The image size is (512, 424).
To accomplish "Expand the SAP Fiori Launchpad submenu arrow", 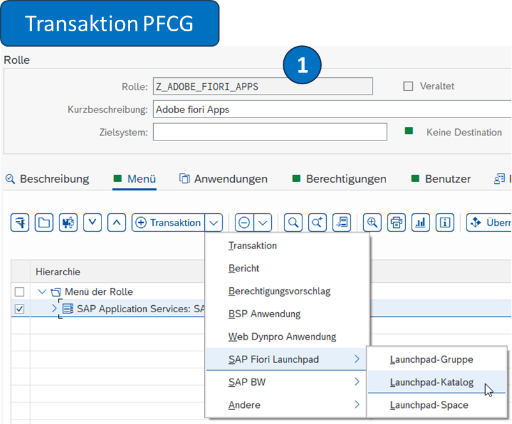I will 357,359.
